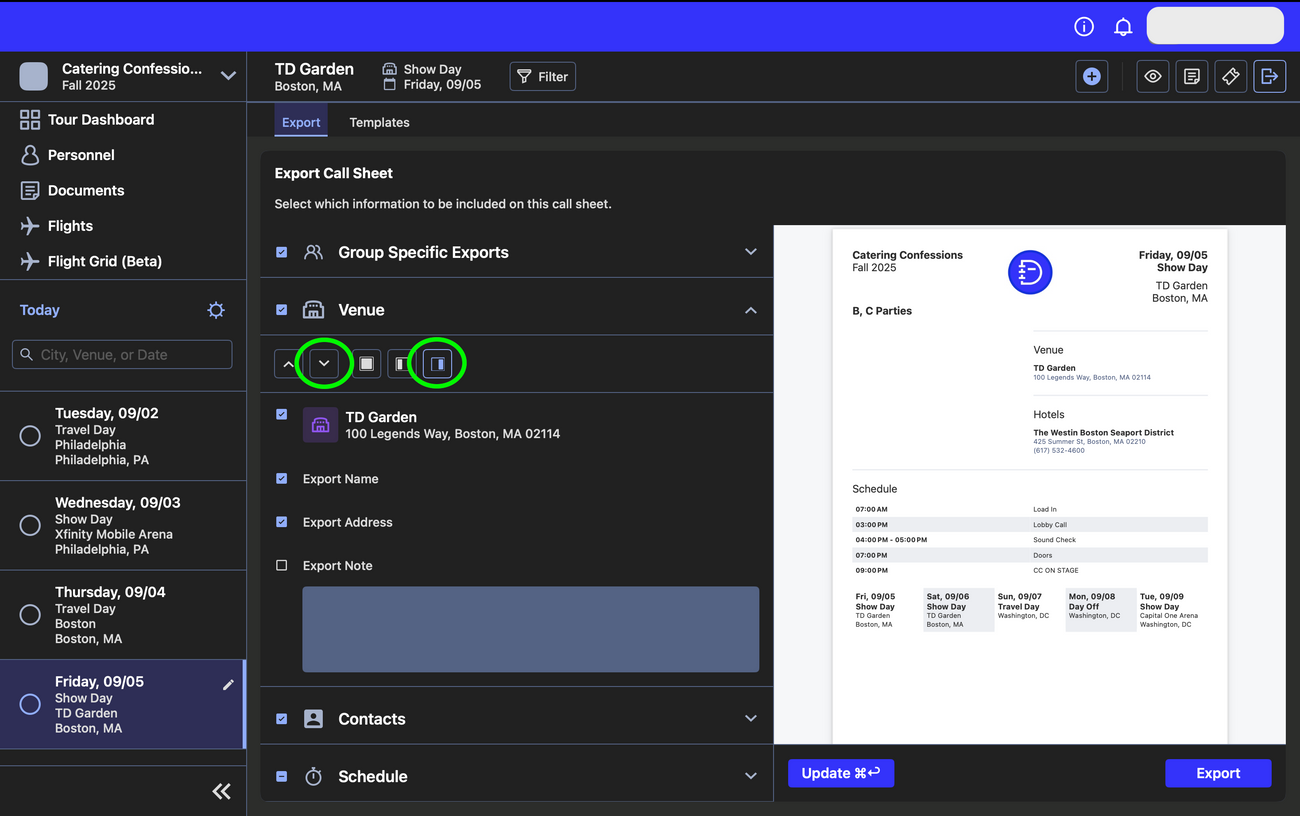
Task: Click 'TD Garden' venue title in header
Action: [x=314, y=69]
